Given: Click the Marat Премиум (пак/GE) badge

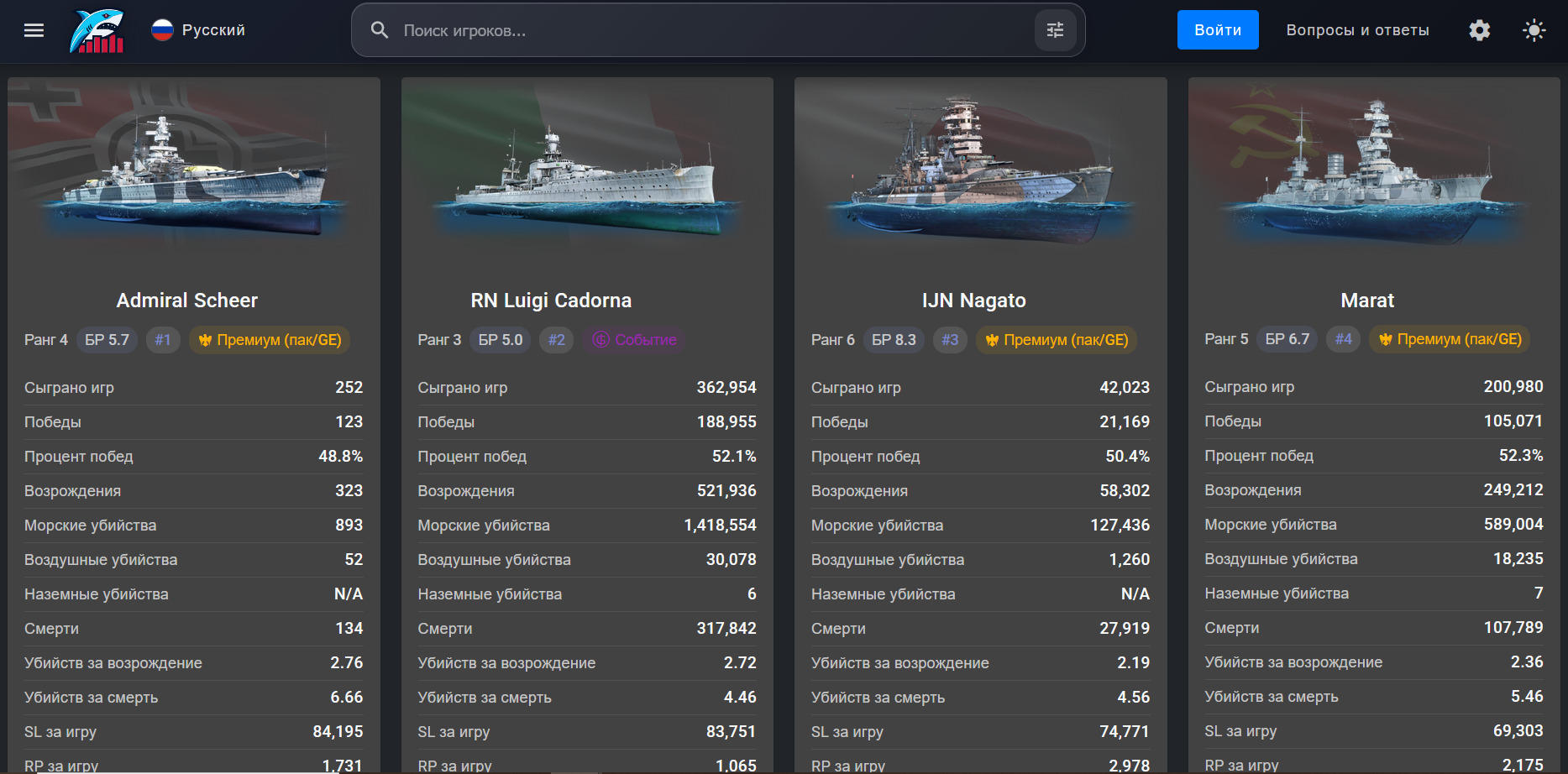Looking at the screenshot, I should (1450, 339).
